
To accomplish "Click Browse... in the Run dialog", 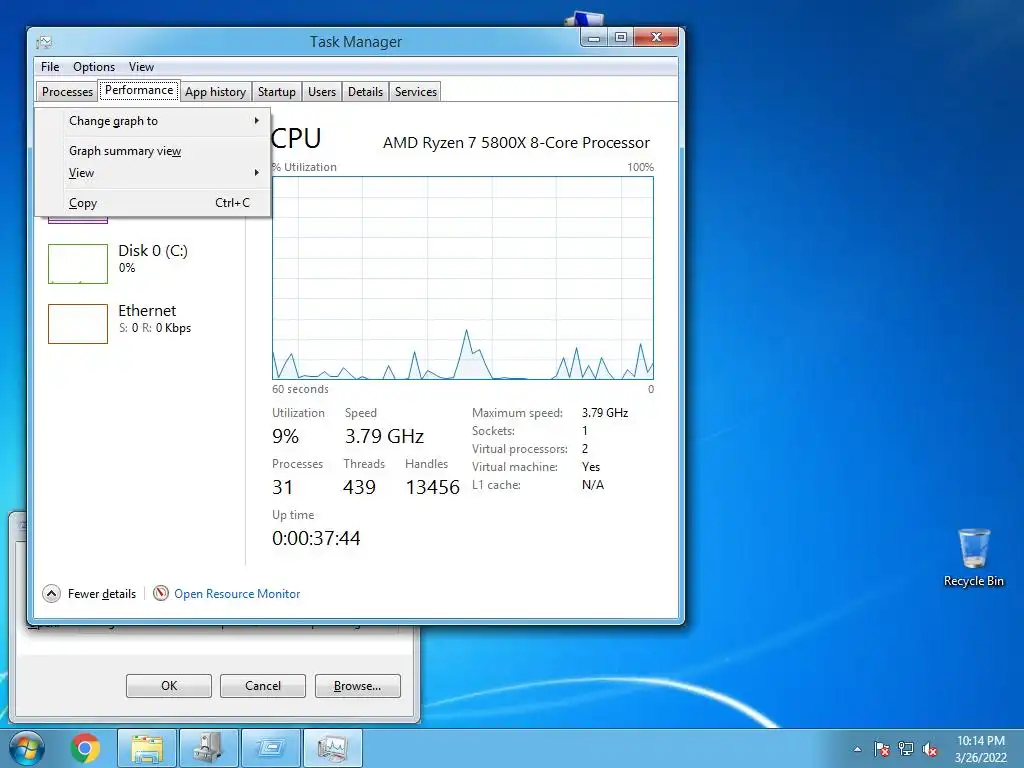I will coord(357,686).
